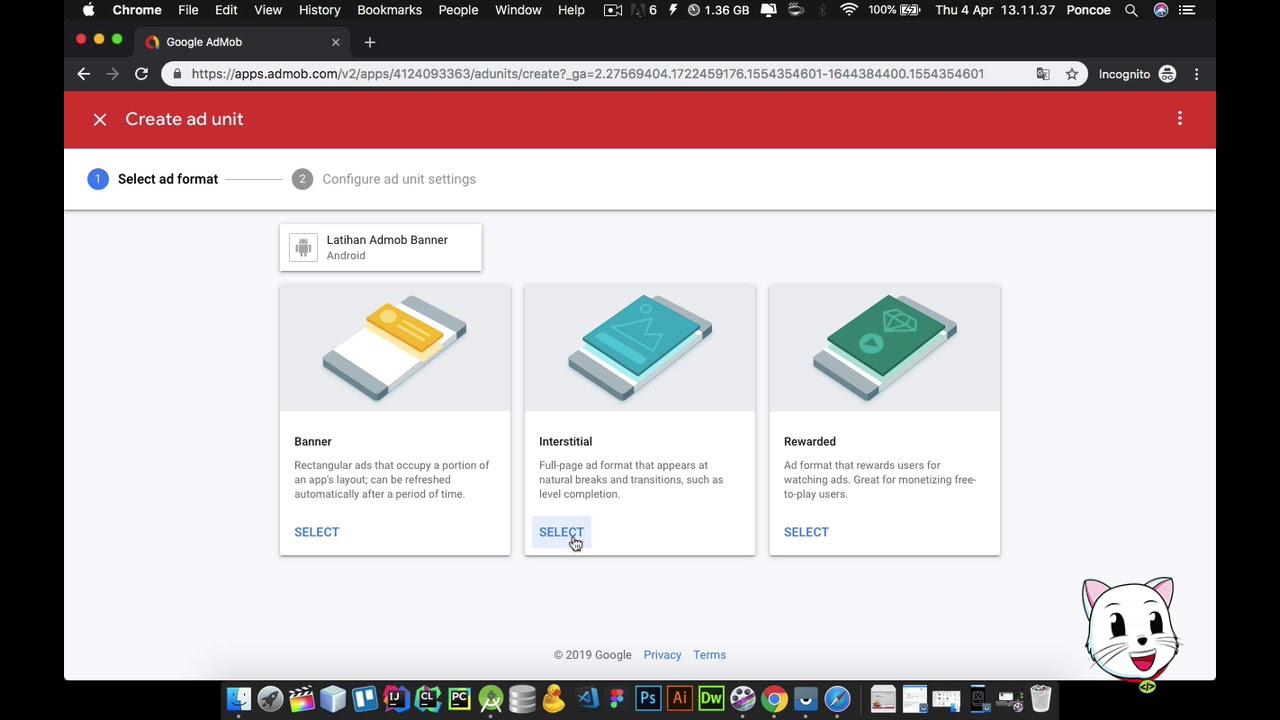Go back in Chrome
Viewport: 1280px width, 720px height.
click(x=84, y=74)
